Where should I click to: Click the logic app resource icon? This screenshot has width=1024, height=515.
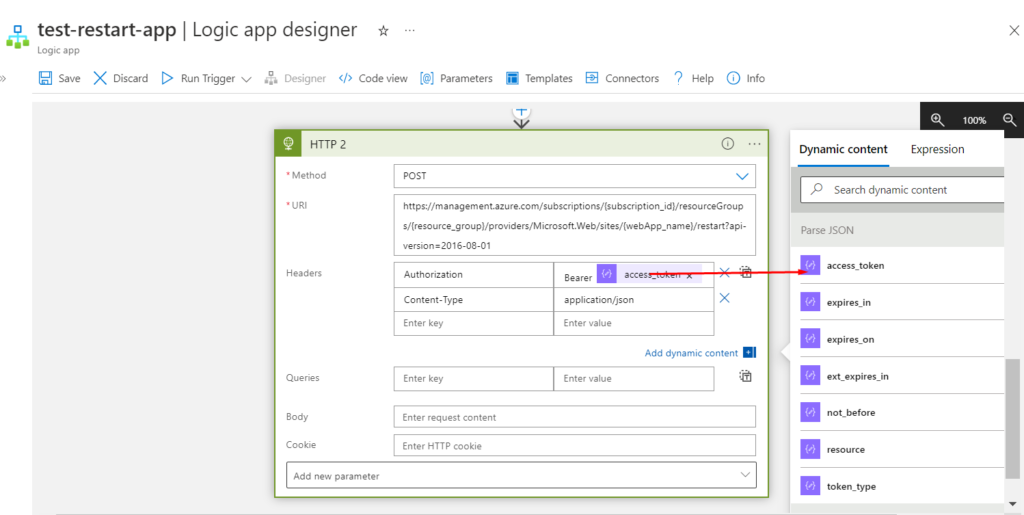18,37
